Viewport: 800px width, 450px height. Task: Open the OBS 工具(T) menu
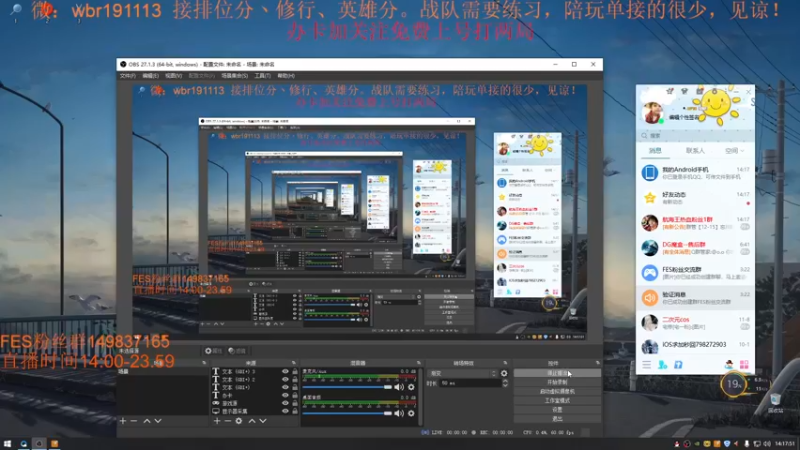pos(262,76)
